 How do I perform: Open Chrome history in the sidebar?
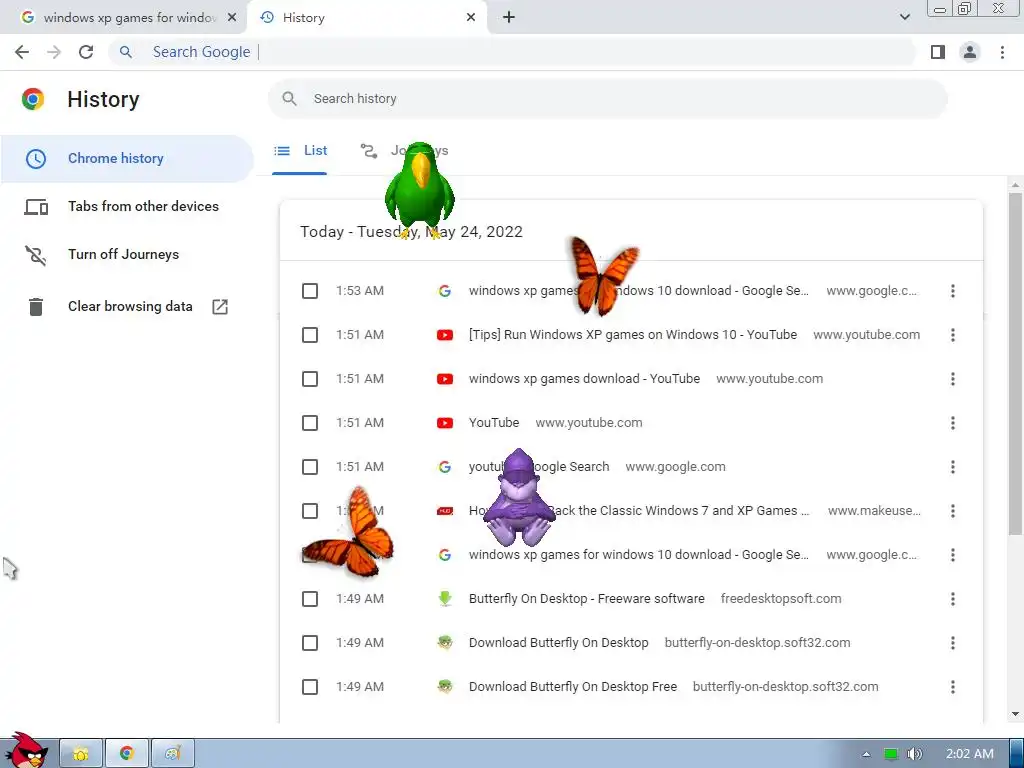point(127,159)
